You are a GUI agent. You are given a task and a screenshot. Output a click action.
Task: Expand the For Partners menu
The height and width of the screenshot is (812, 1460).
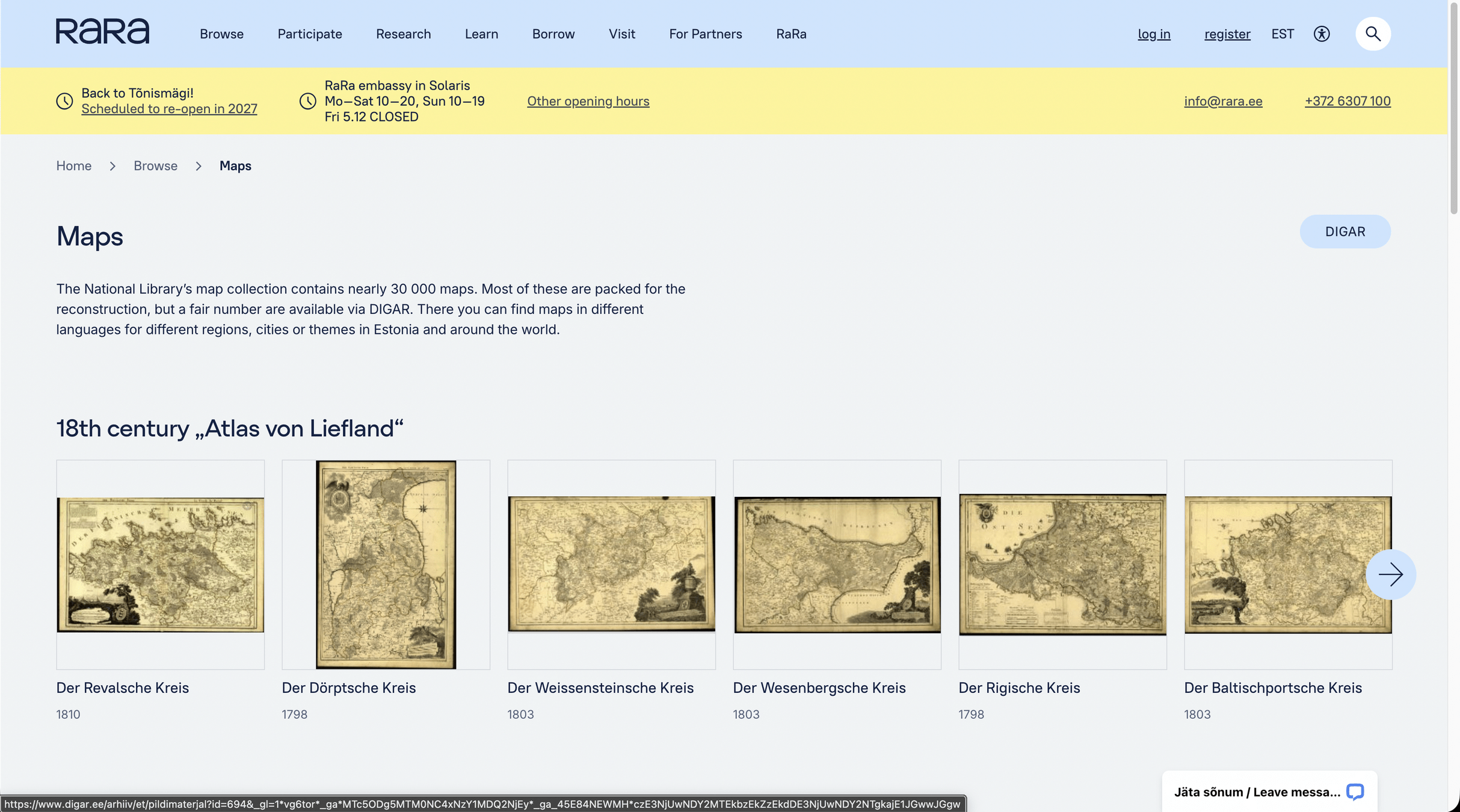point(705,34)
